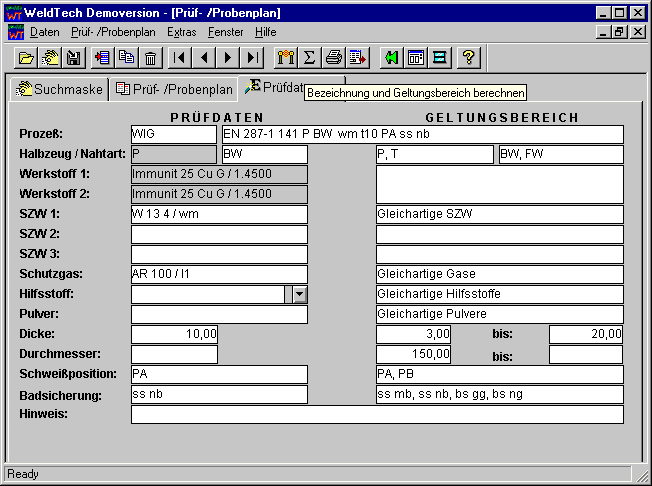Screen dimensions: 652x486
Task: Go to the previous record arrow
Action: click(205, 57)
